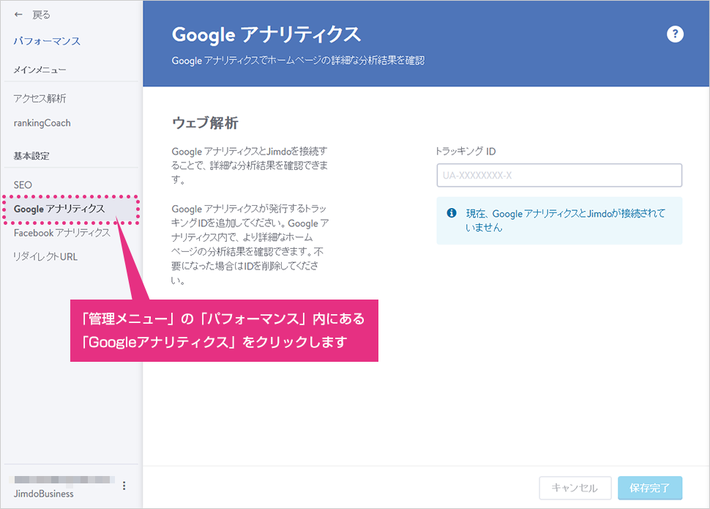This screenshot has width=710, height=509.
Task: Click the キャンセル button
Action: pos(575,488)
